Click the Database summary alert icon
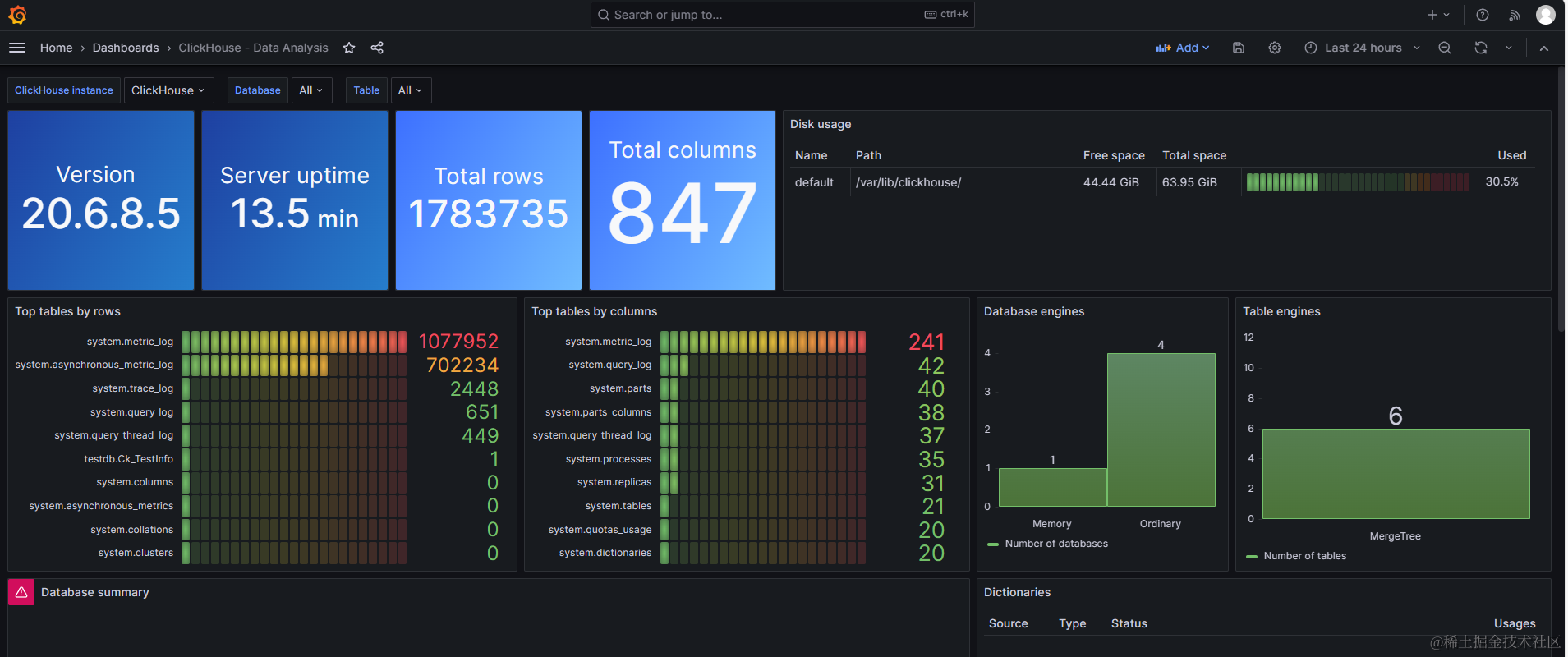1568x657 pixels. coord(21,592)
